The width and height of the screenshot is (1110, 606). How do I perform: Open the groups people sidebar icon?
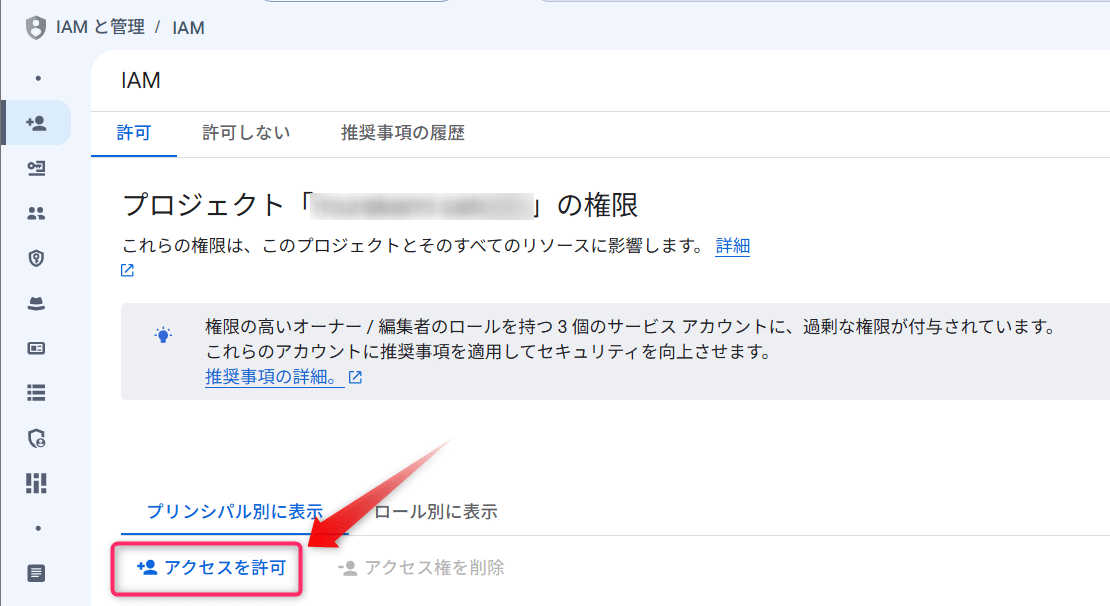[x=36, y=213]
